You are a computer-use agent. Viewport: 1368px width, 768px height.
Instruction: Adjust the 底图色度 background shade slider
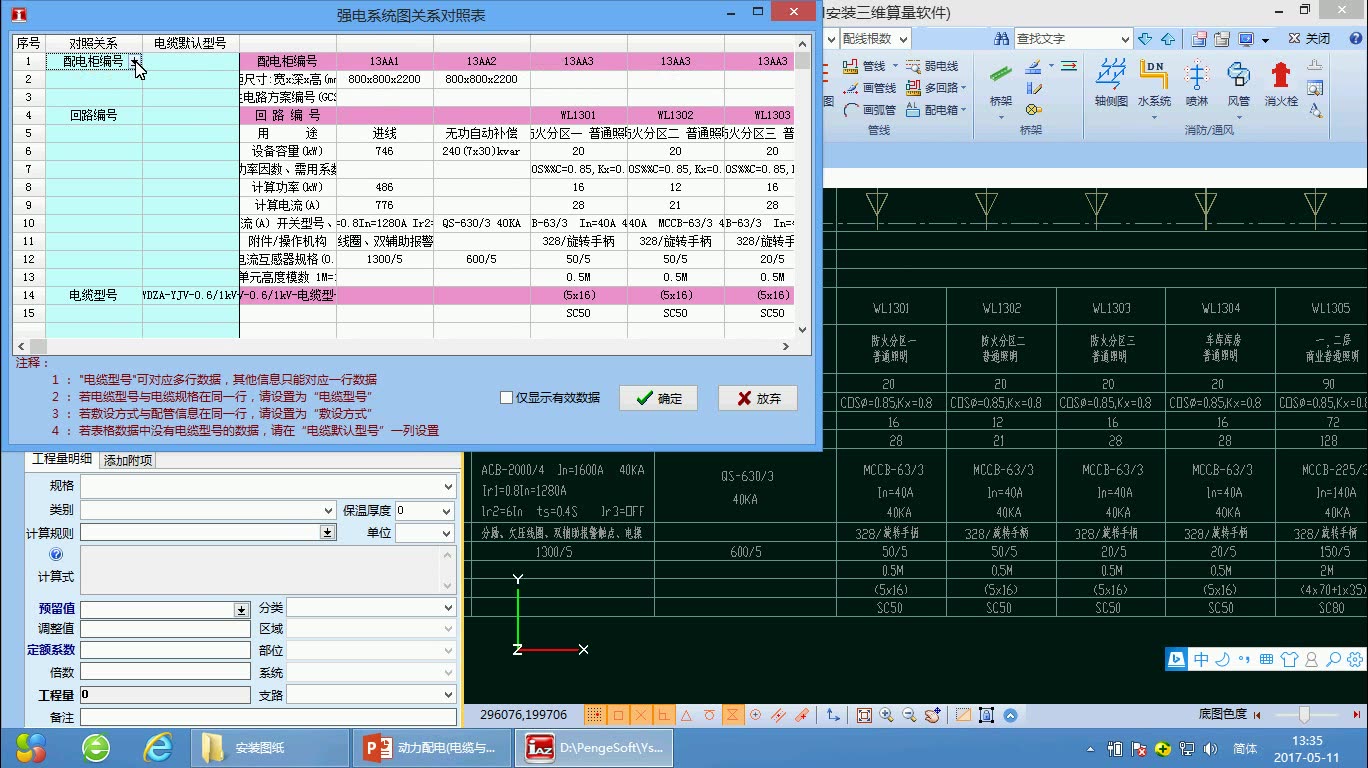(x=1303, y=714)
